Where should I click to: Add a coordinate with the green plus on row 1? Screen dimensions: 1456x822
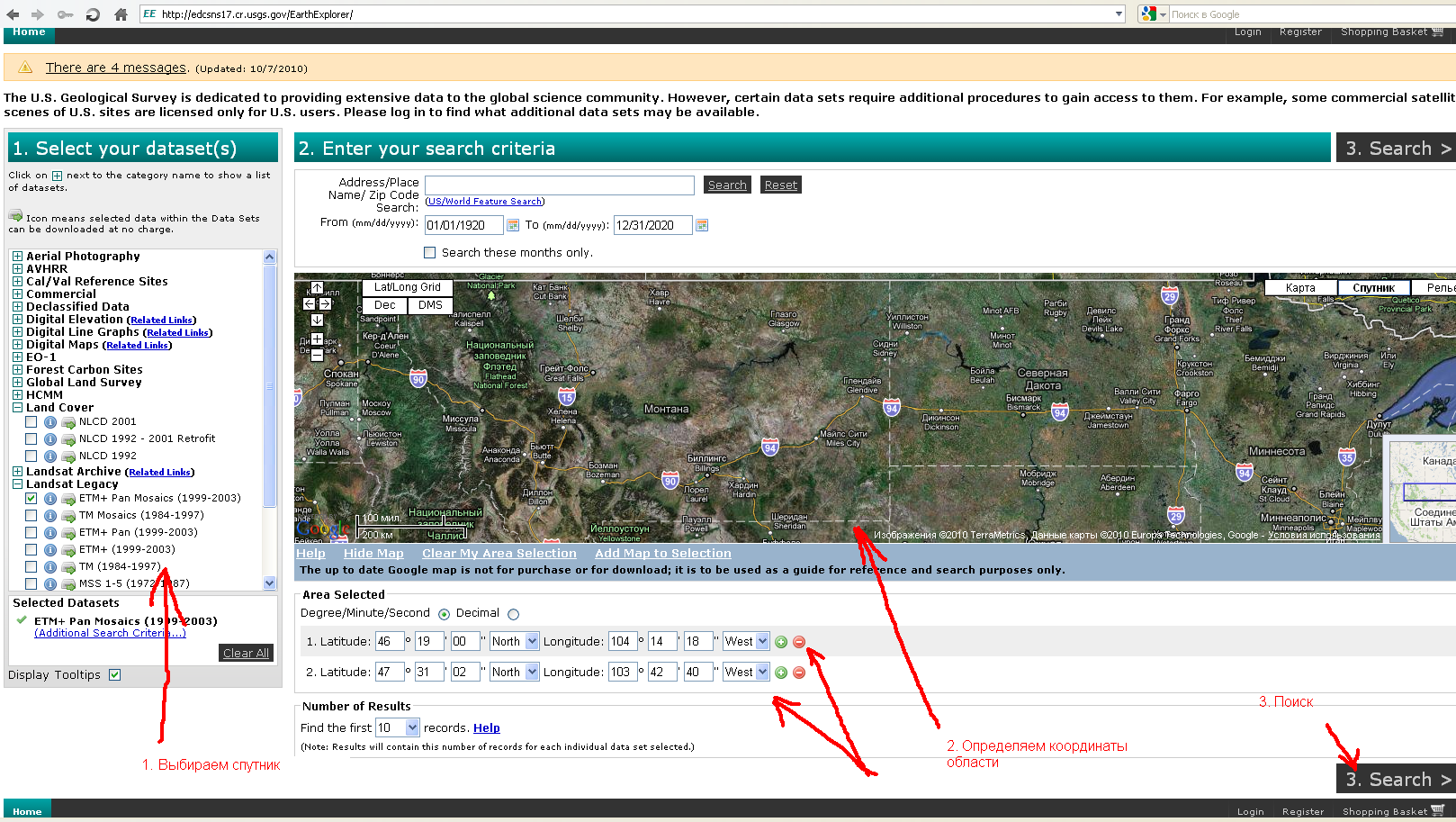781,642
